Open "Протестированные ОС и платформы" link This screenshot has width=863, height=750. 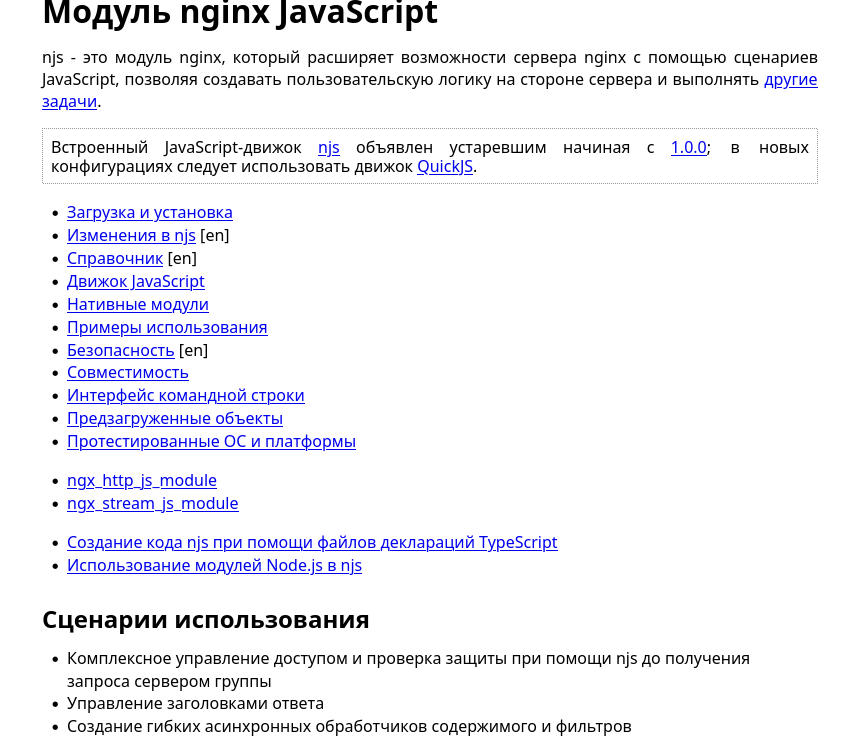pyautogui.click(x=211, y=442)
